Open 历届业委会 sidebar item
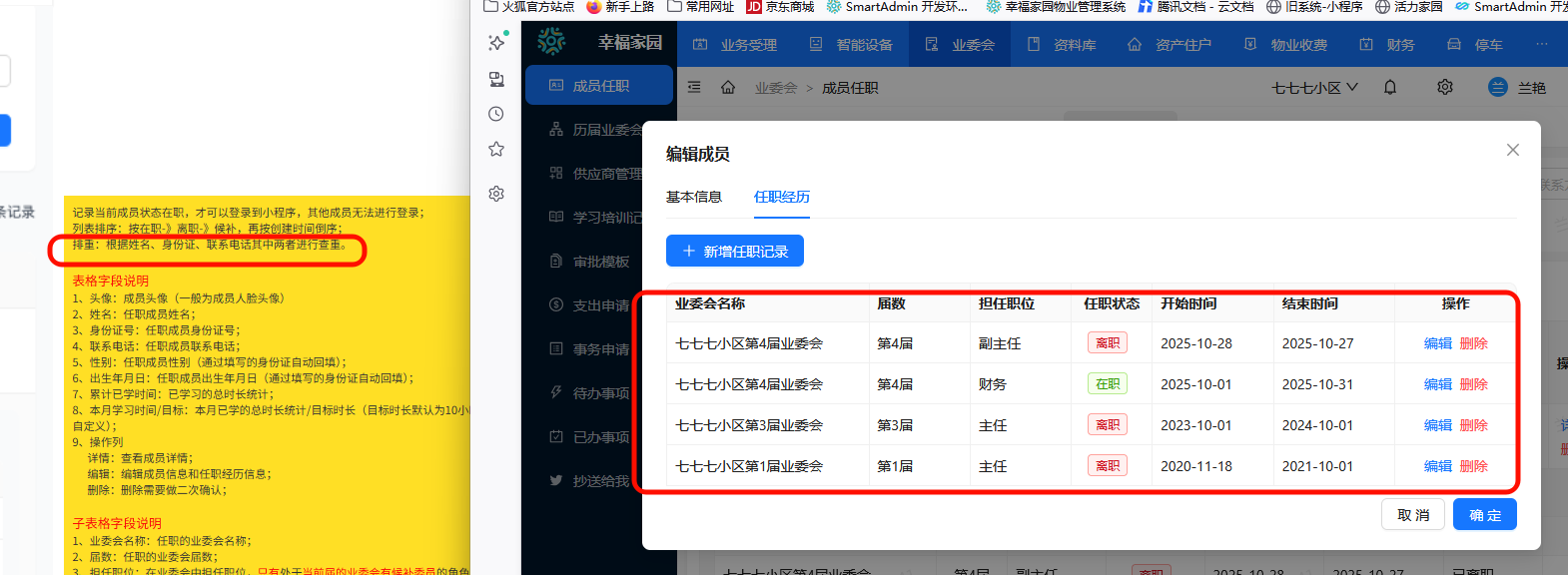 coord(596,130)
